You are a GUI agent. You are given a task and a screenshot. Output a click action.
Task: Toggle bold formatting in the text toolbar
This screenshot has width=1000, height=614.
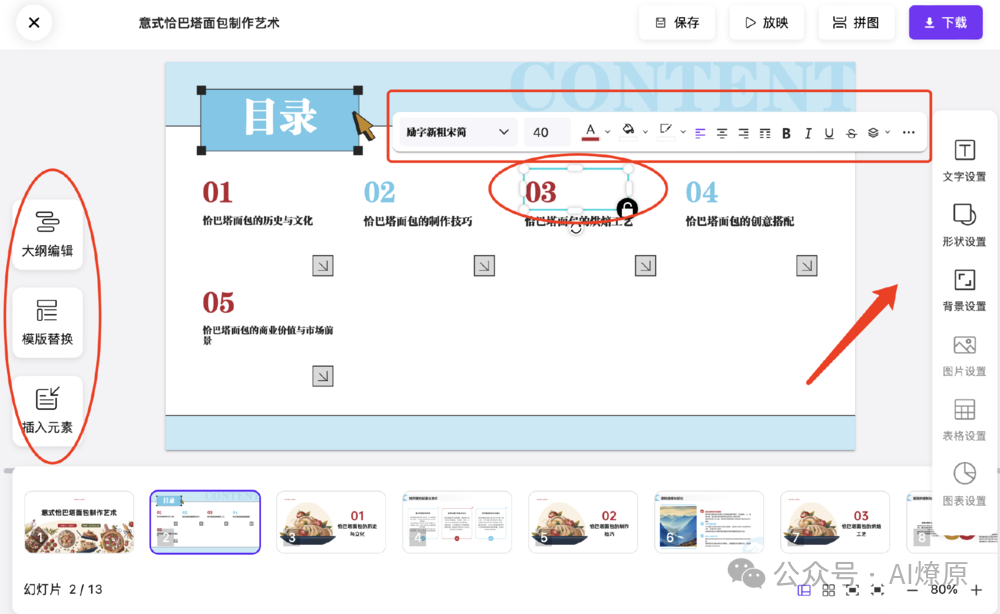tap(786, 132)
